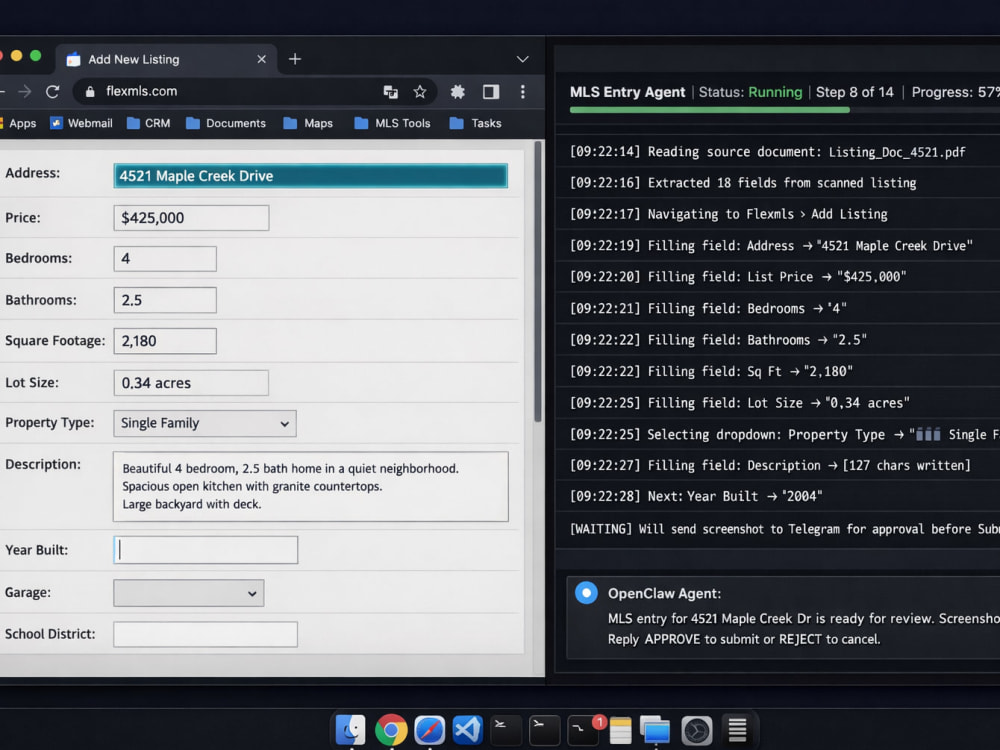The width and height of the screenshot is (1000, 750).
Task: Switch to the Add New Listing tab
Action: tap(166, 59)
